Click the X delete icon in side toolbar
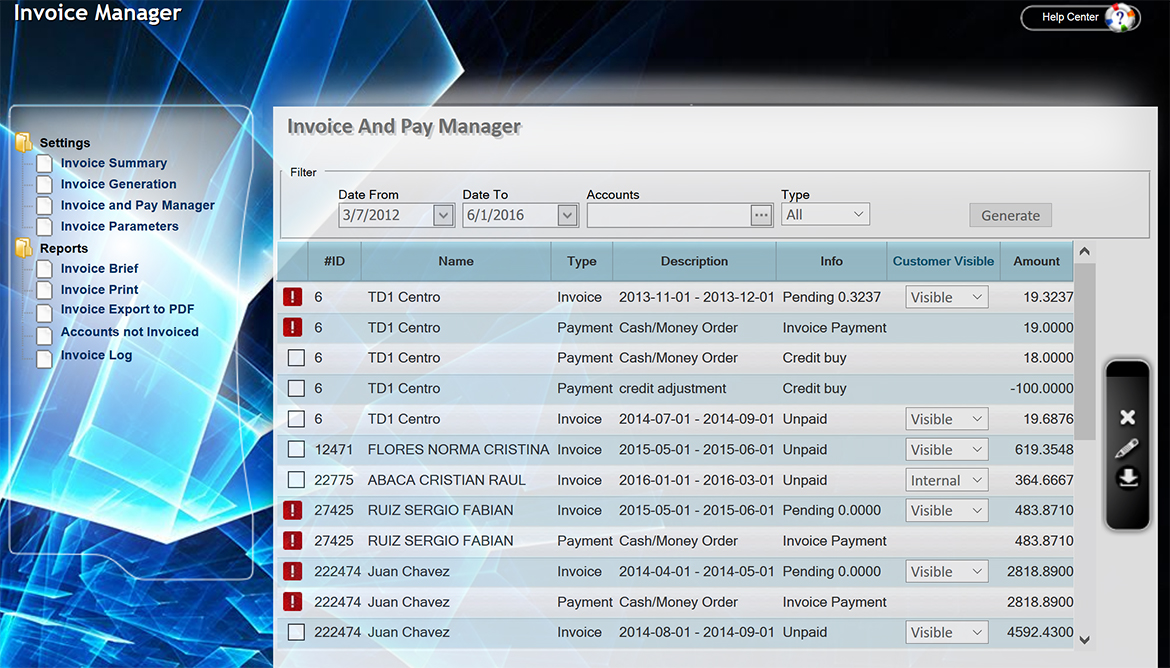1170x668 pixels. coord(1127,418)
